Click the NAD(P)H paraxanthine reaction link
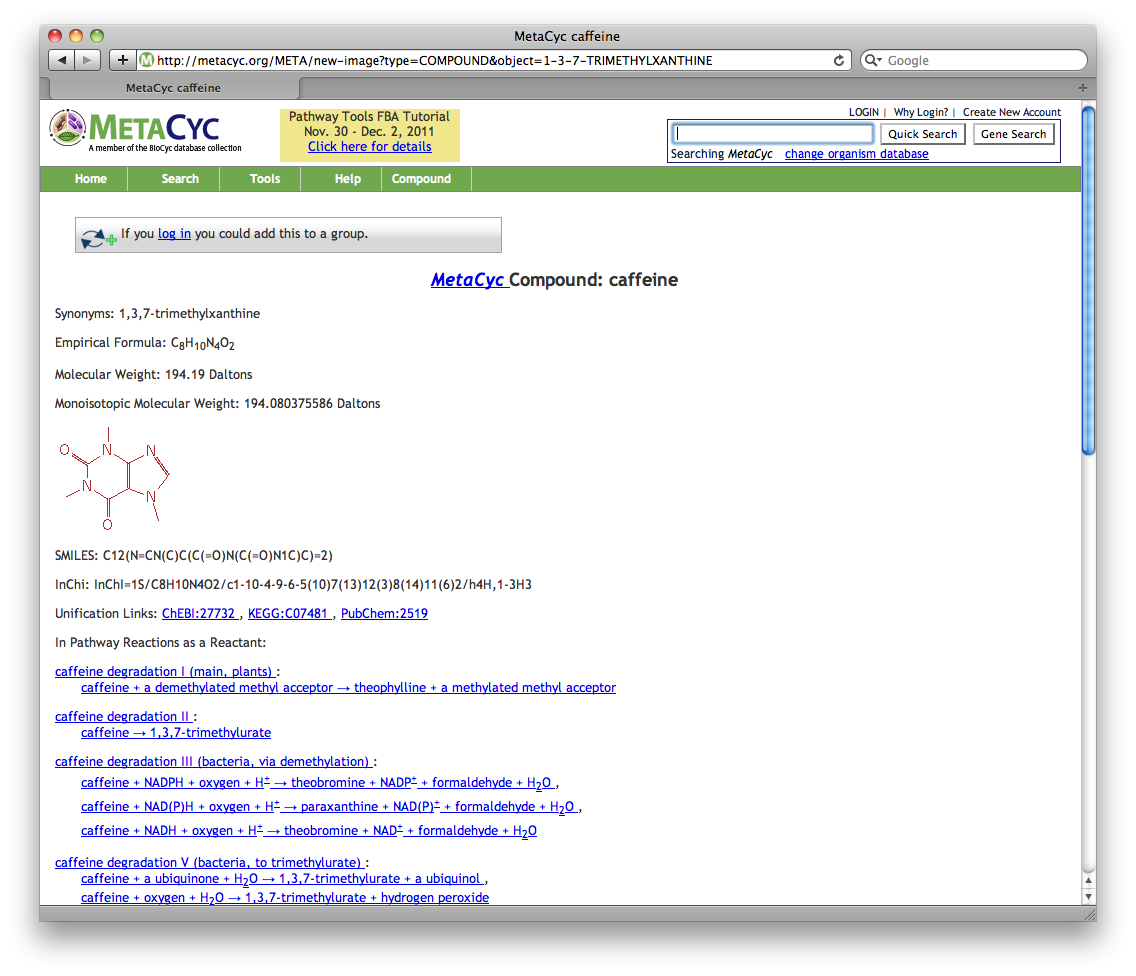This screenshot has height=976, width=1136. click(x=328, y=806)
